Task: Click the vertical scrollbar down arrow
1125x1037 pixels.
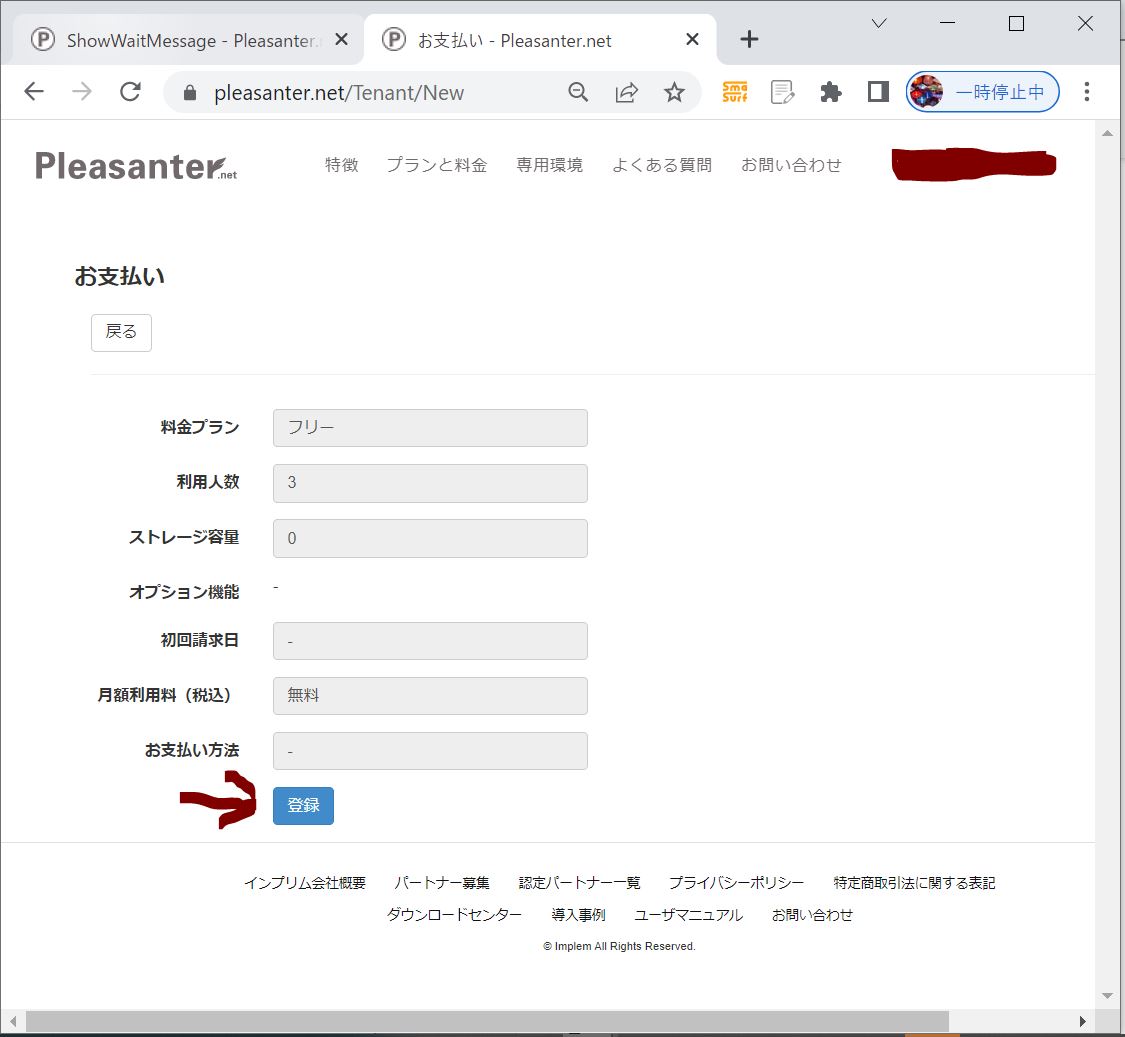Action: 1107,995
